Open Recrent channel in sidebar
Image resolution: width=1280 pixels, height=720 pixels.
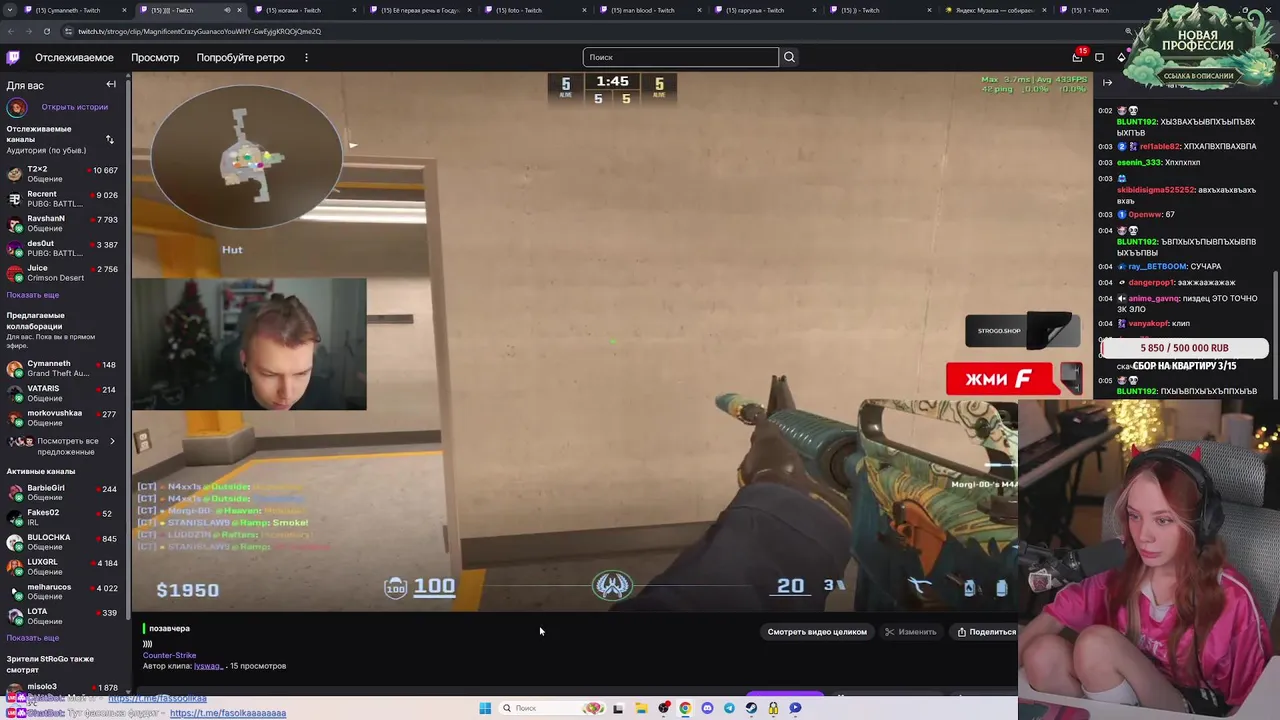63,199
